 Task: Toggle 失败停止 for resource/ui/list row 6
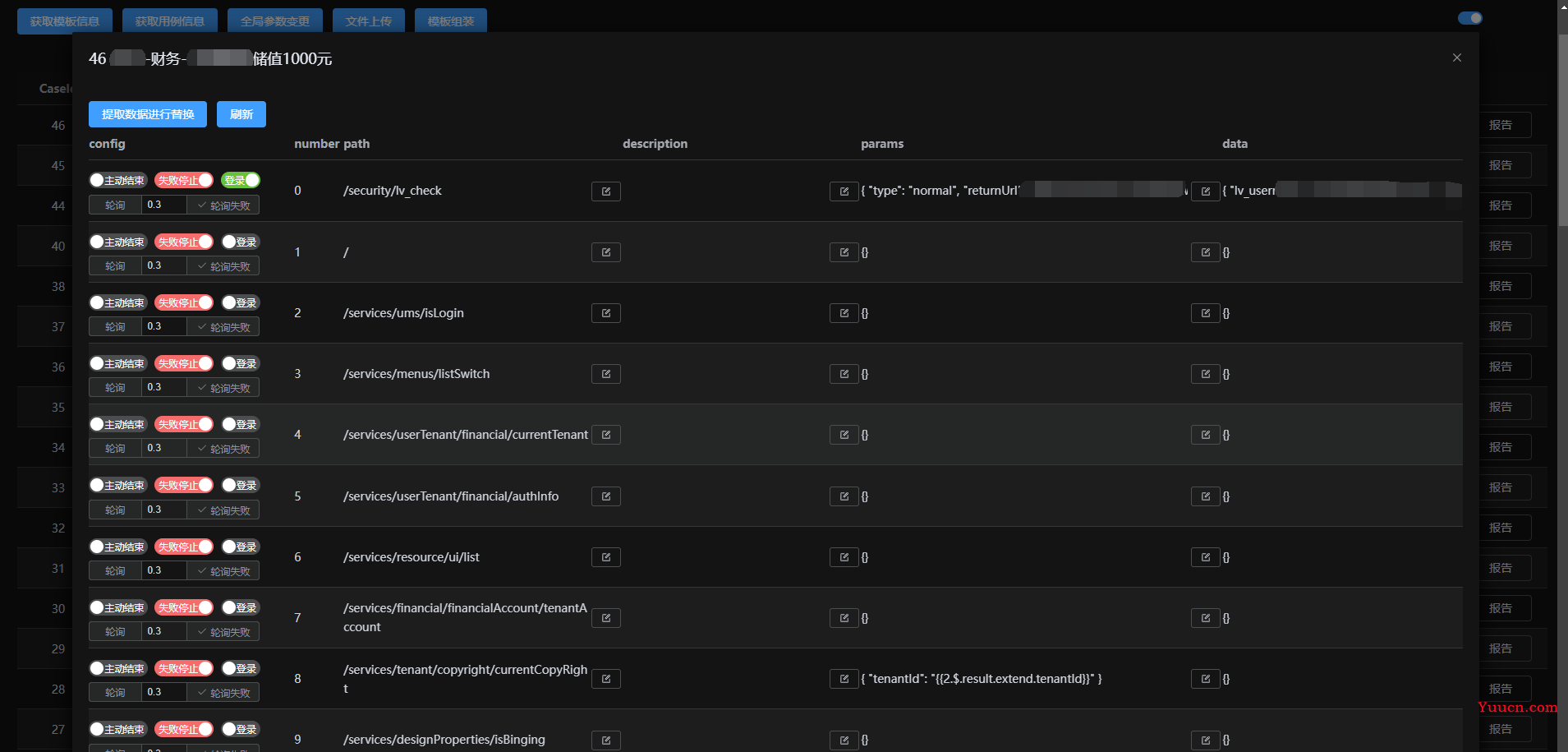coord(184,547)
